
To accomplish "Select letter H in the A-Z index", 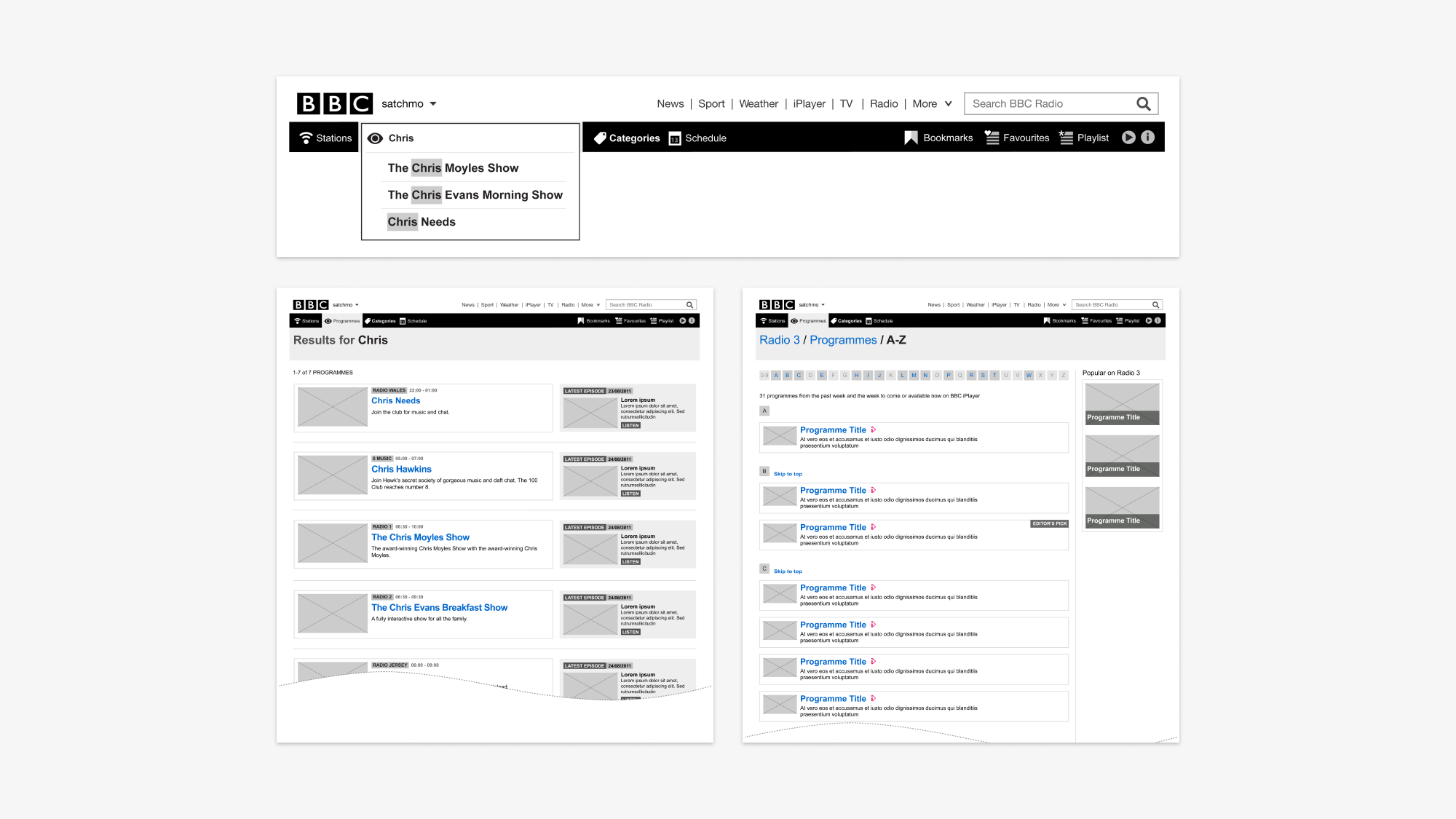I will [857, 376].
